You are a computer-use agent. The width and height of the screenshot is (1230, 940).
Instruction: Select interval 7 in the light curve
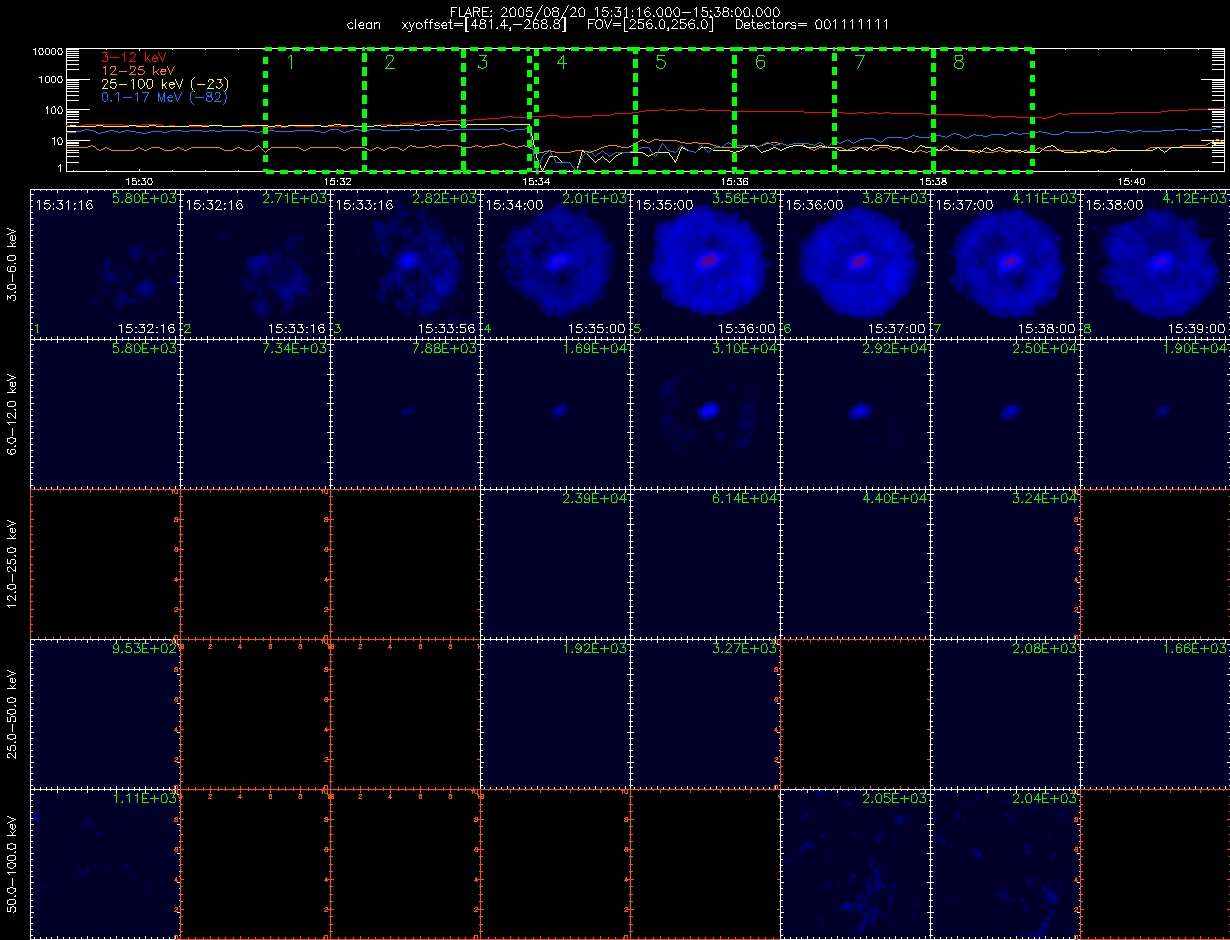click(x=884, y=109)
